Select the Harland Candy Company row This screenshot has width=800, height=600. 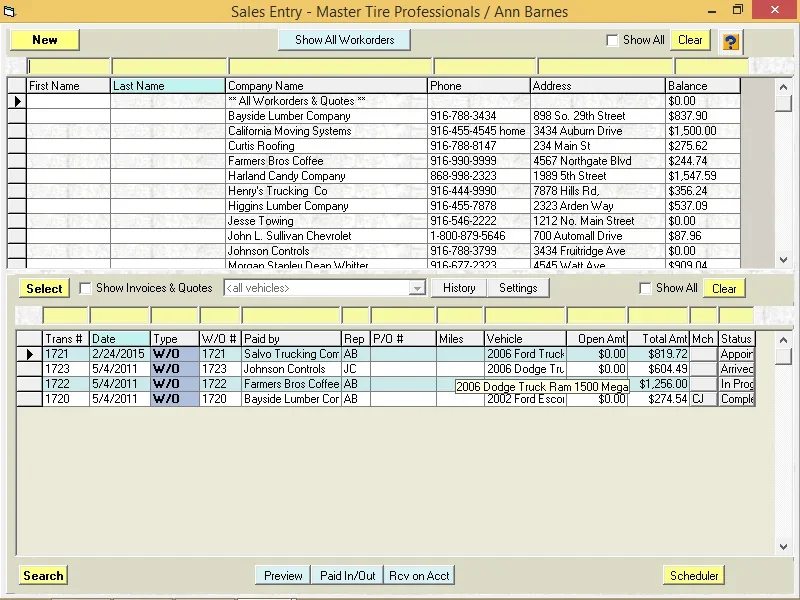tap(287, 176)
